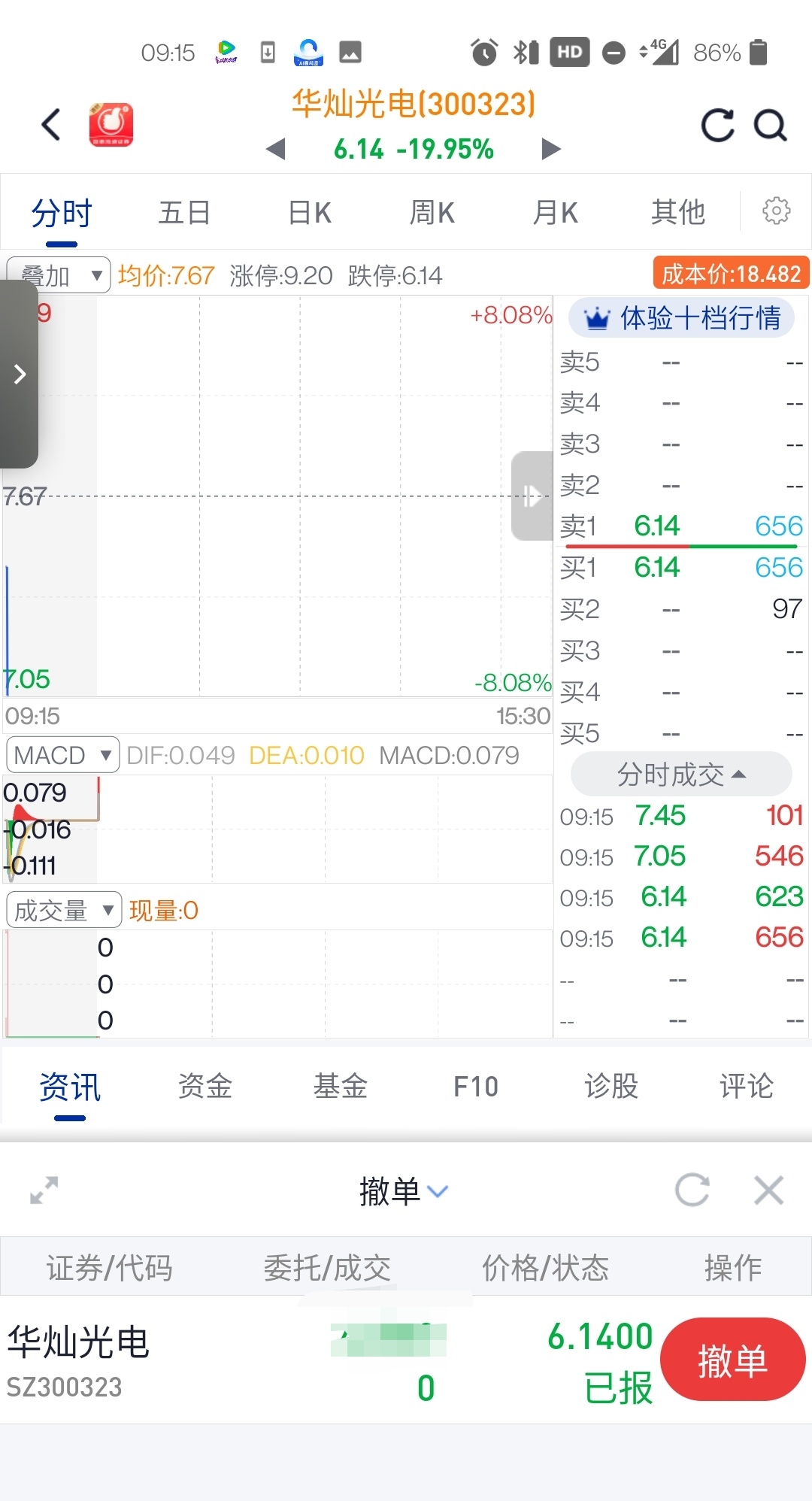Screen dimensions: 812x1501
Task: Tap the alarm clock status icon
Action: click(484, 53)
